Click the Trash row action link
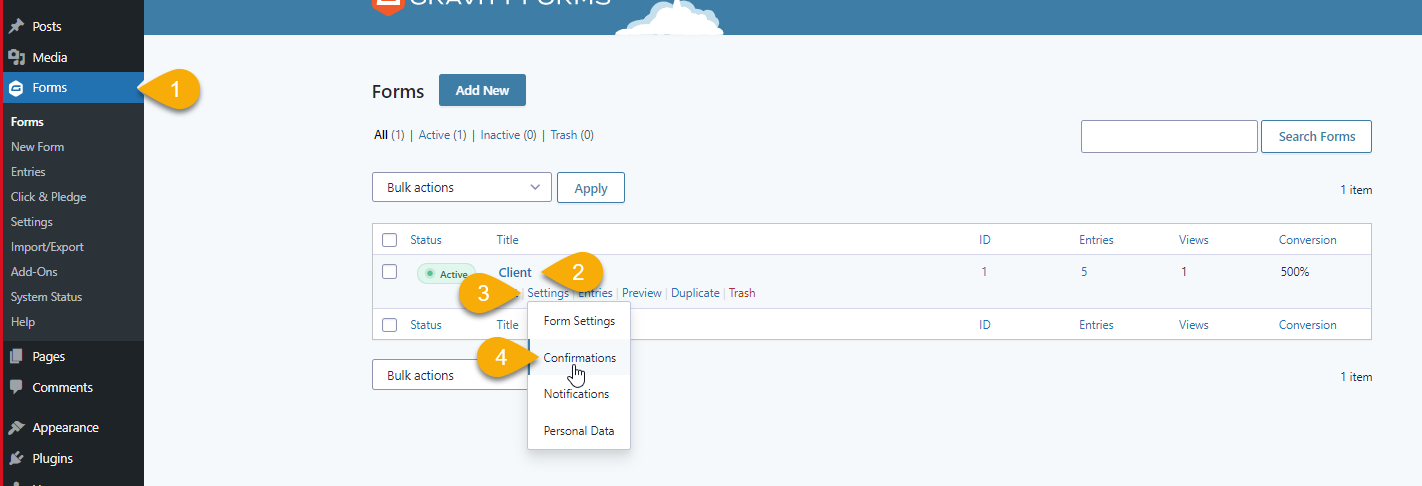Image resolution: width=1422 pixels, height=486 pixels. pos(742,293)
